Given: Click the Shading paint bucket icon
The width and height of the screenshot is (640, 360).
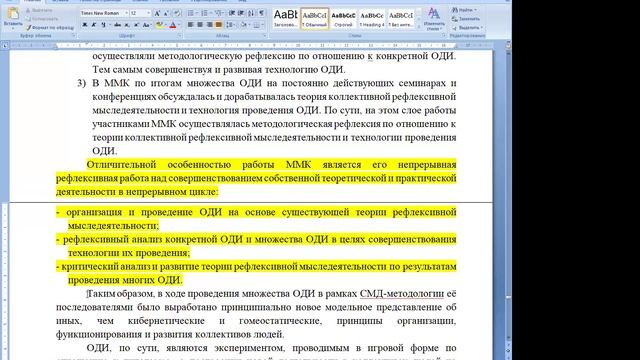Looking at the screenshot, I should (x=243, y=25).
